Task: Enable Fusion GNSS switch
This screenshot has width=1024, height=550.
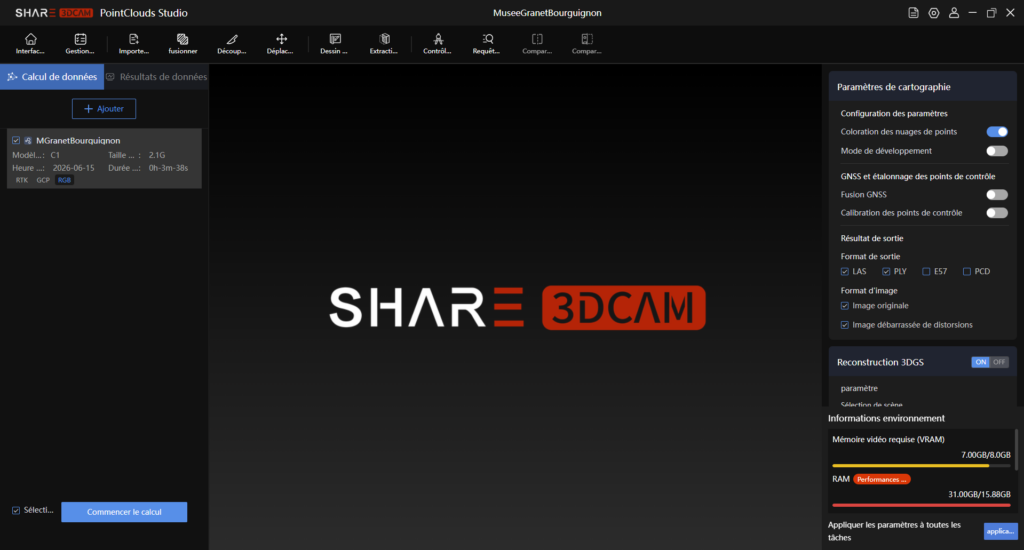Action: pyautogui.click(x=997, y=195)
